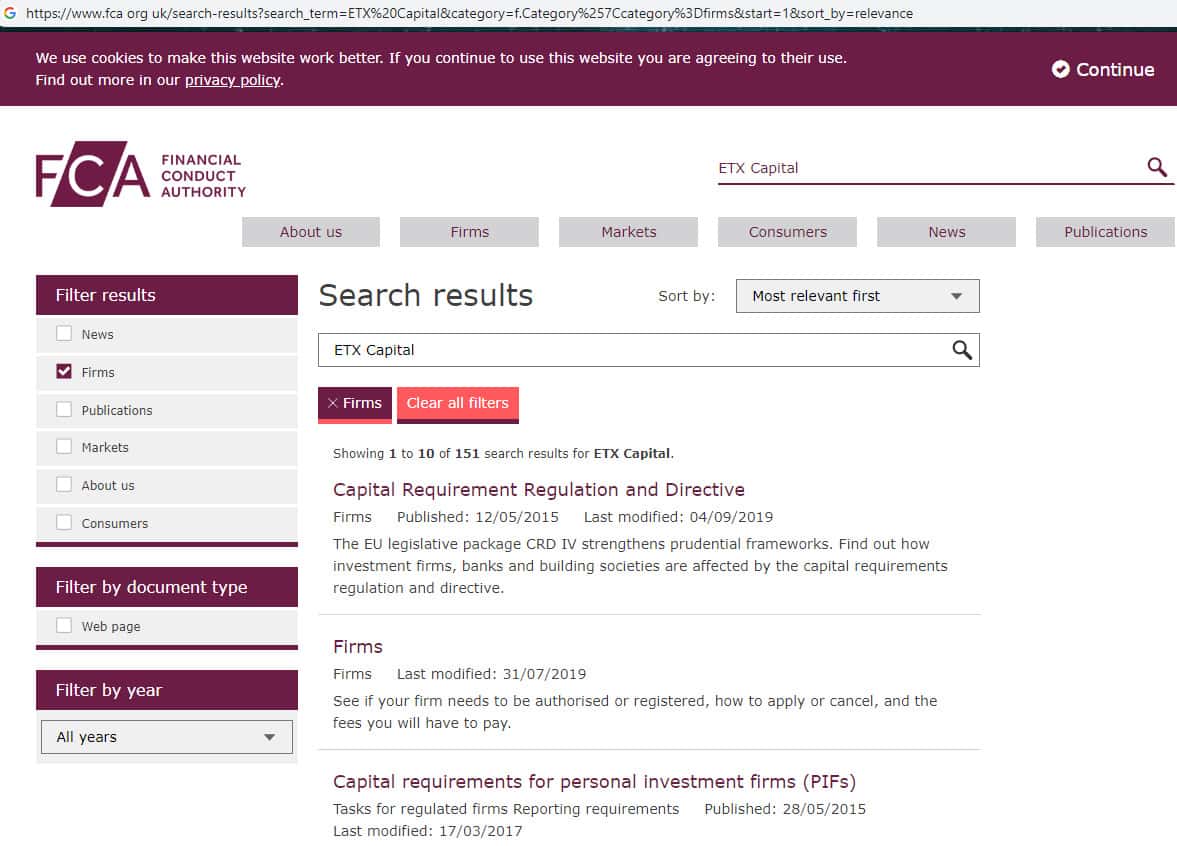Image resolution: width=1177 pixels, height=846 pixels.
Task: Click the results search box magnifier icon
Action: point(962,350)
